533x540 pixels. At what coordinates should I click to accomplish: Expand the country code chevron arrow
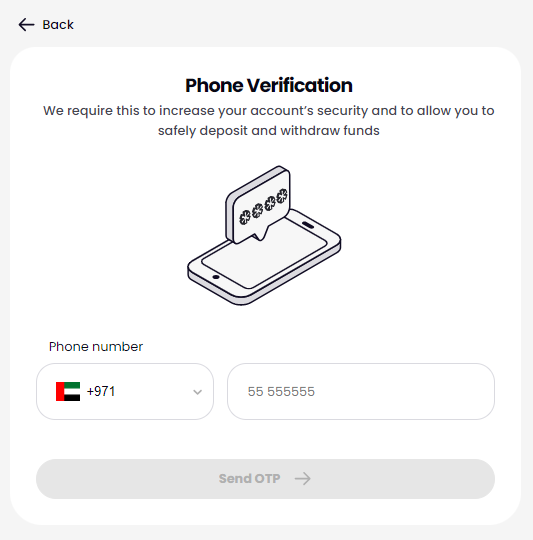(x=197, y=392)
